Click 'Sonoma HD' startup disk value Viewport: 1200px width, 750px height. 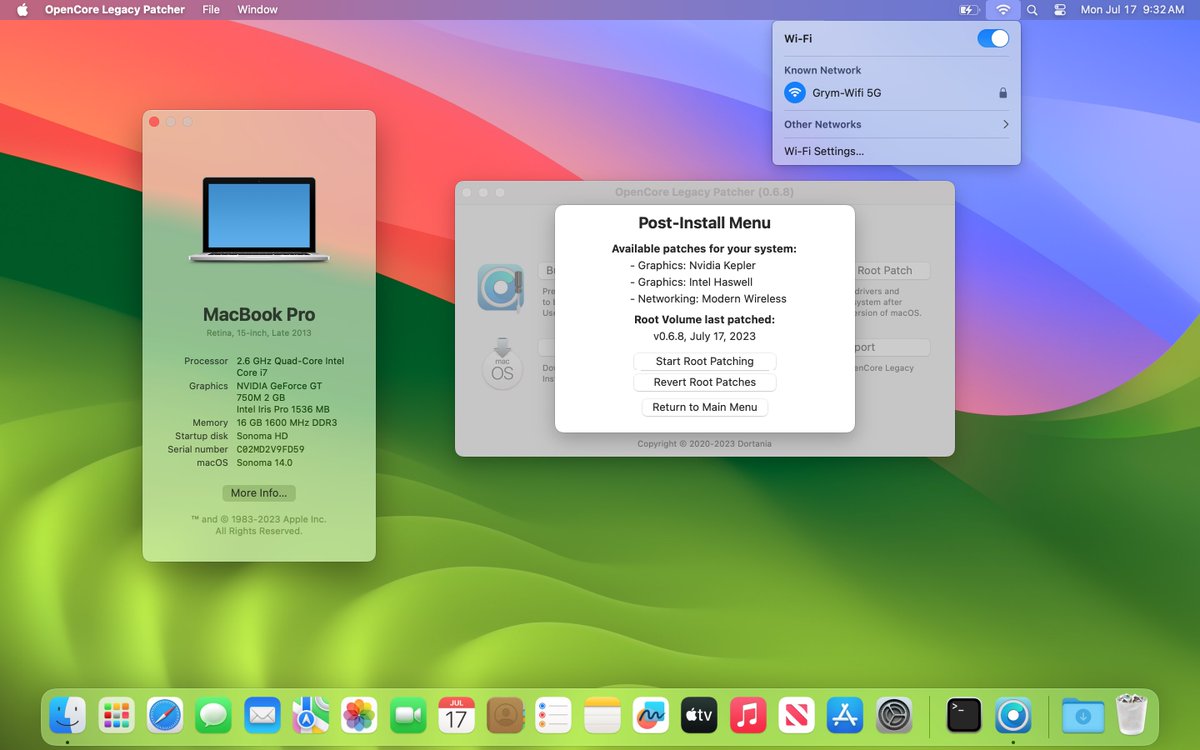[x=261, y=436]
